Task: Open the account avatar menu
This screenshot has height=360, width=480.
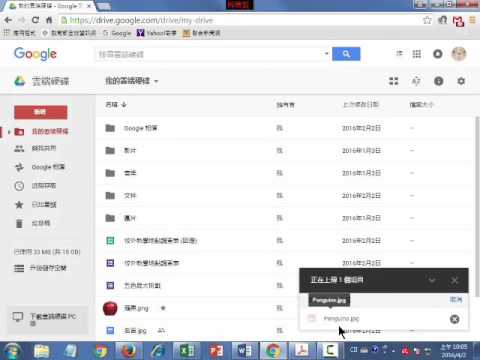Action: pos(459,54)
